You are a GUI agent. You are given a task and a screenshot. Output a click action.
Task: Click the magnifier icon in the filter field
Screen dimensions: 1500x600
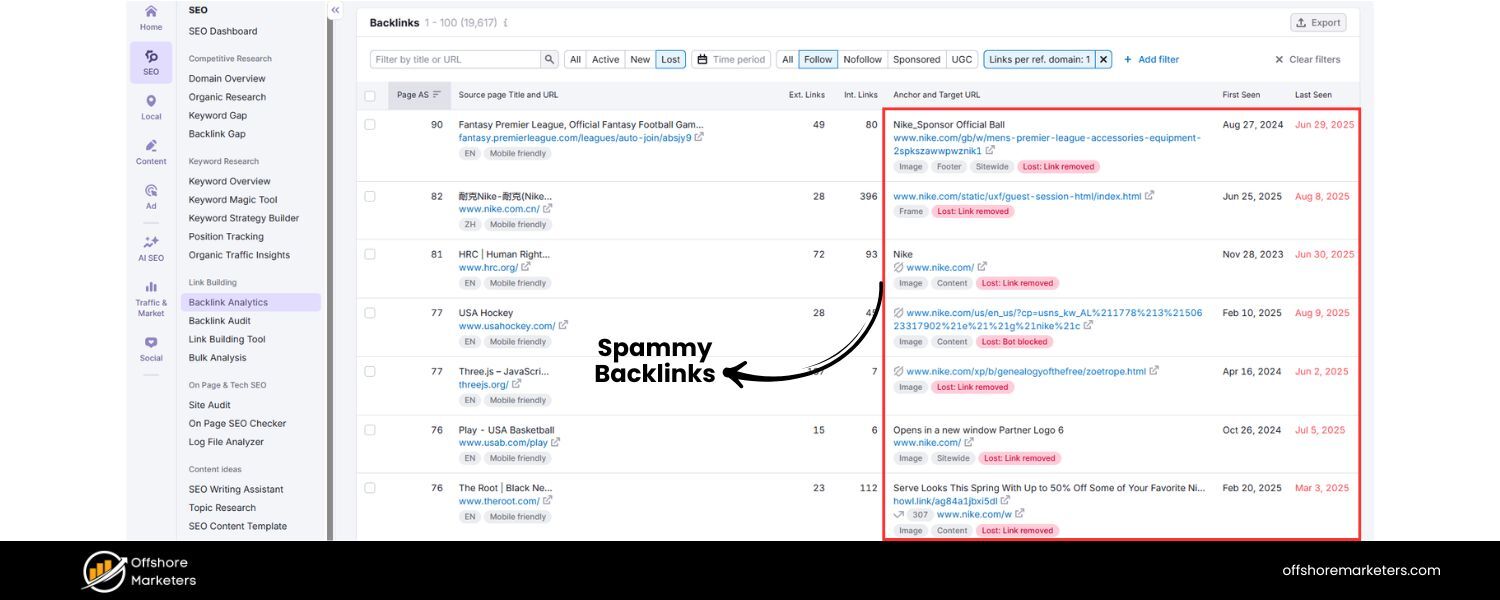(550, 59)
